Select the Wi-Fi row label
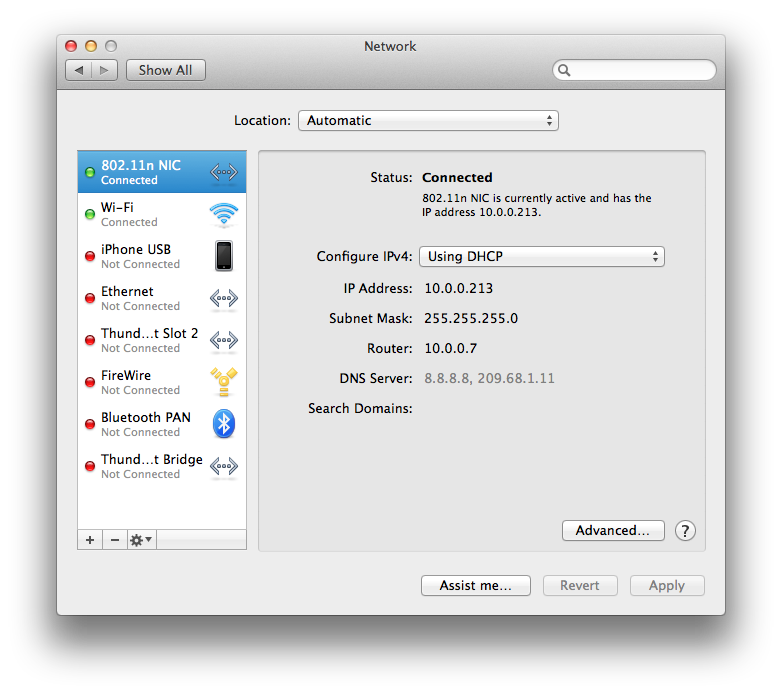The image size is (782, 694). pyautogui.click(x=117, y=207)
